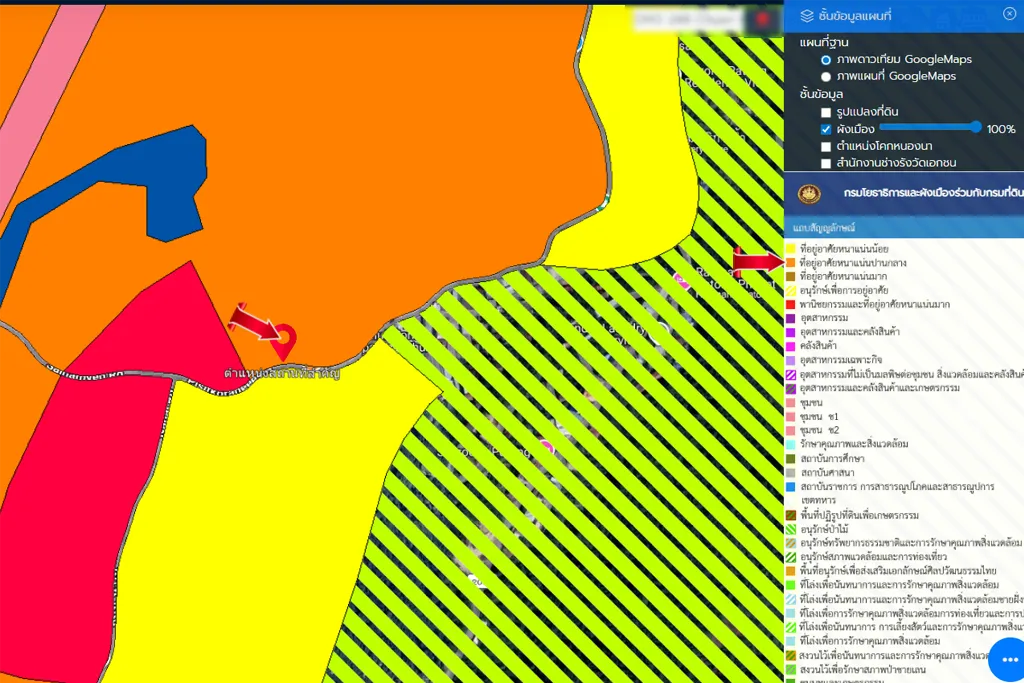Viewport: 1024px width, 683px height.
Task: Click the ผังเมือง opacity slider handle
Action: pos(975,127)
